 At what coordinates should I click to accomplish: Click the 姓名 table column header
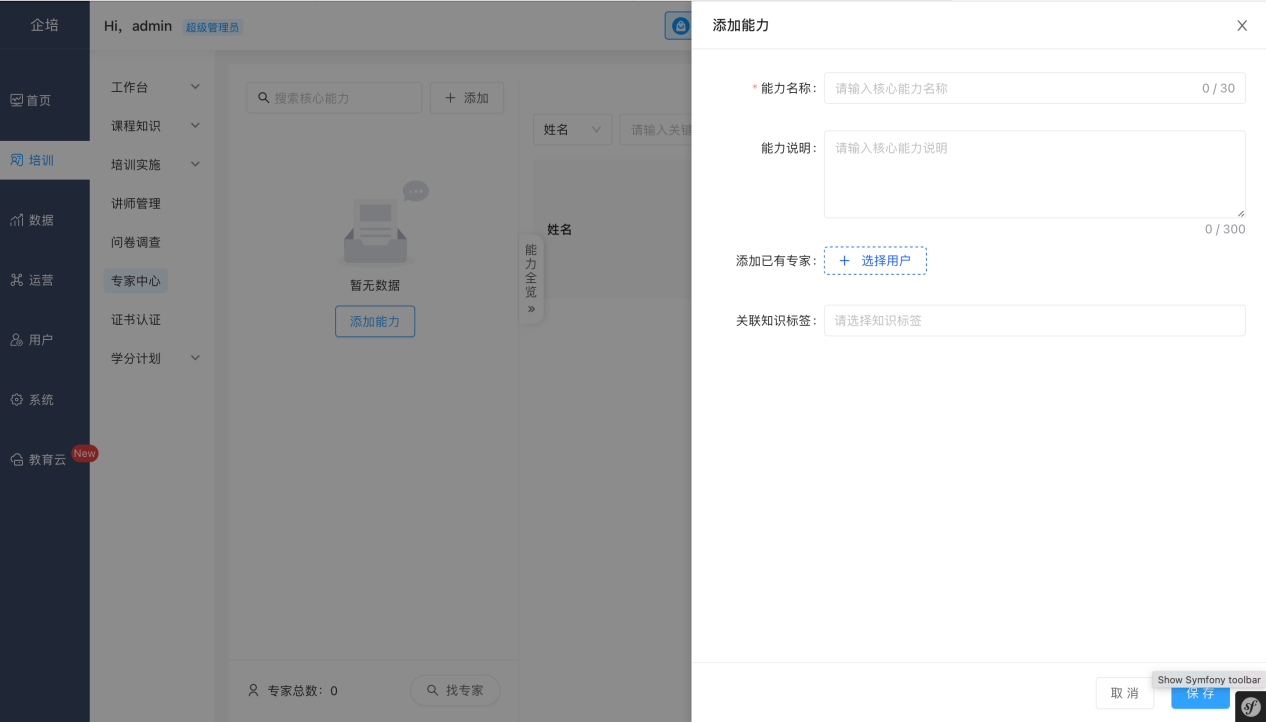559,229
